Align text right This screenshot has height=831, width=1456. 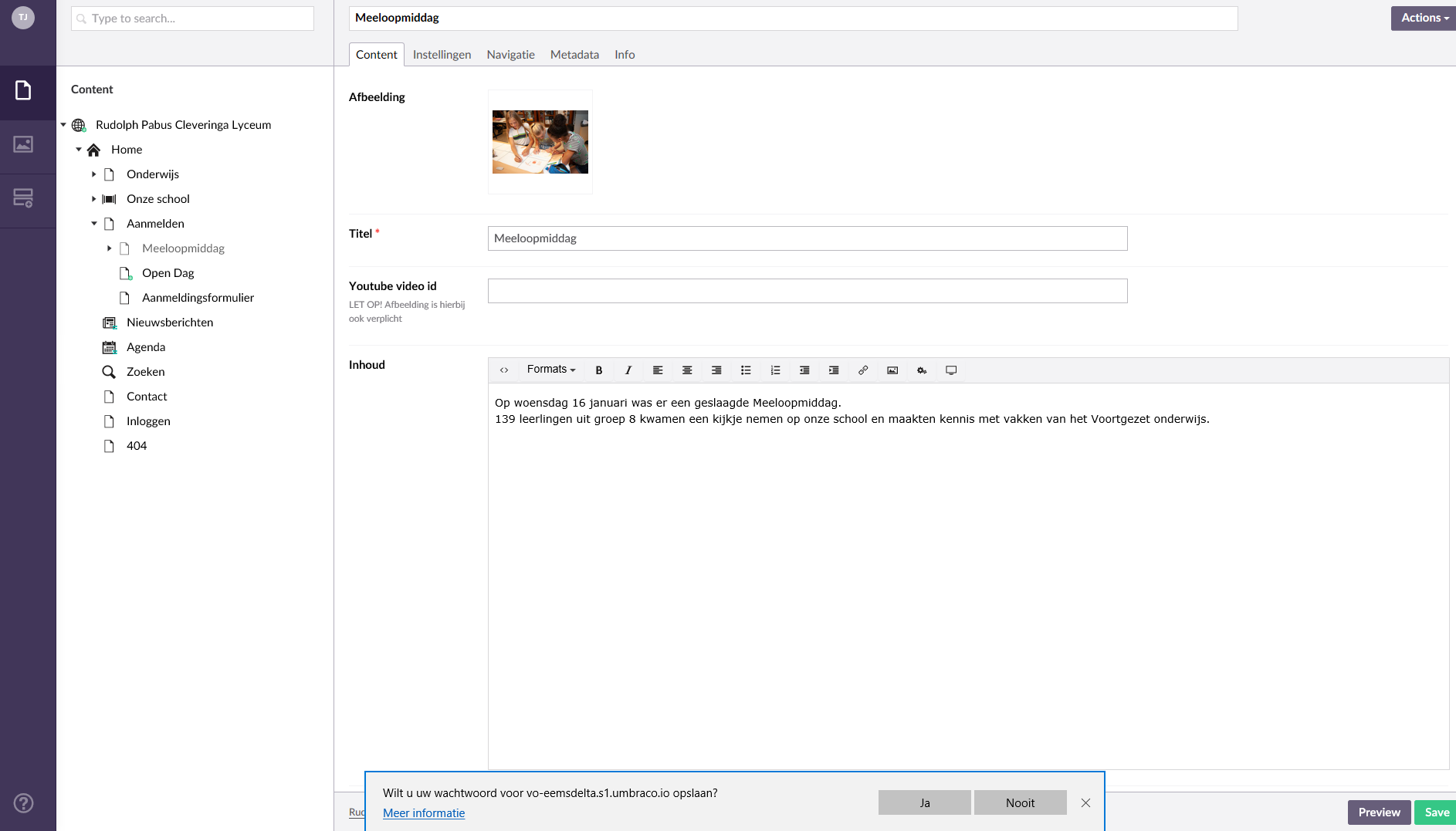tap(716, 370)
